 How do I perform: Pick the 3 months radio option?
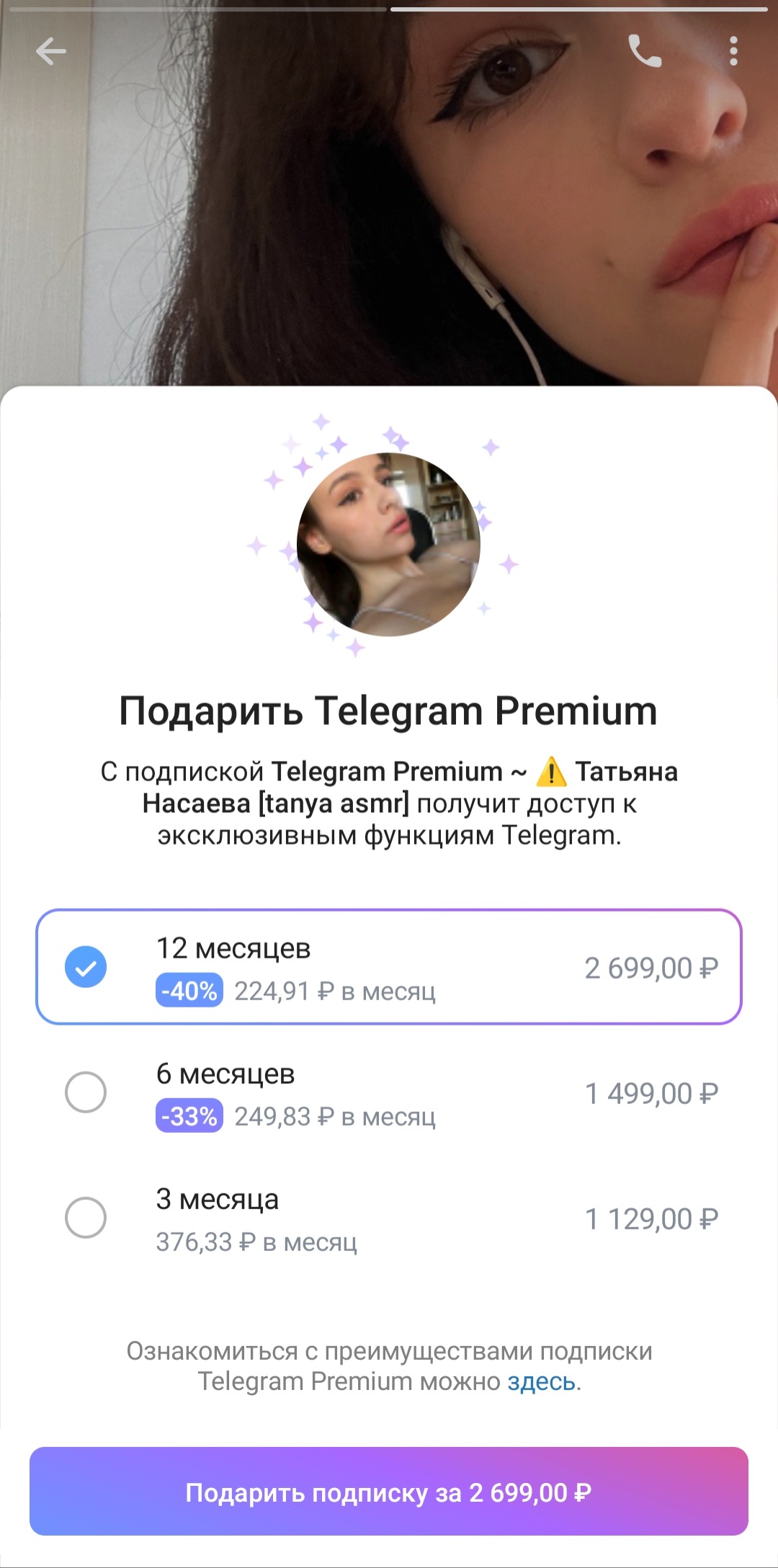pos(86,1218)
